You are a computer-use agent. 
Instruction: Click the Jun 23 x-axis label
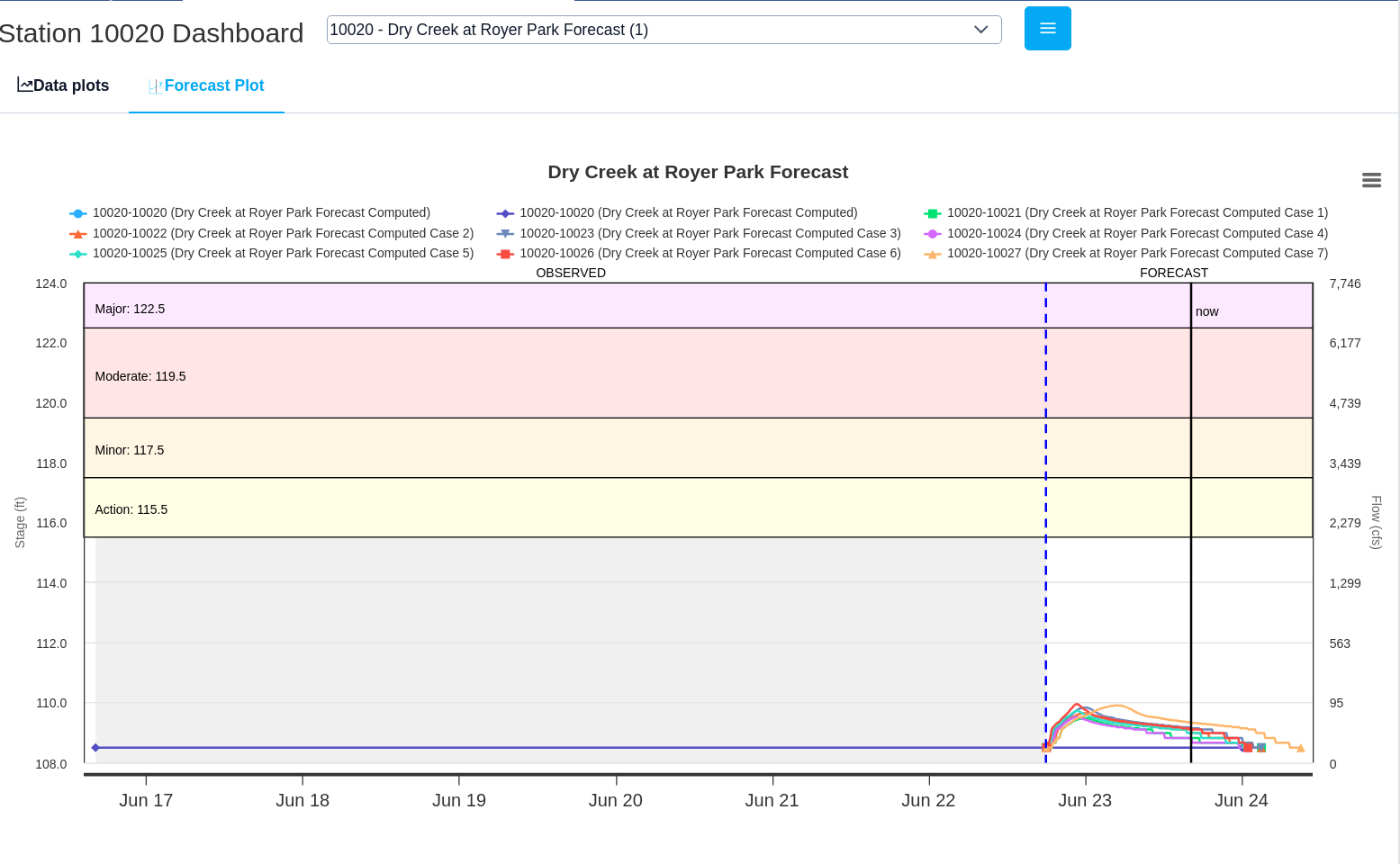pyautogui.click(x=1085, y=800)
